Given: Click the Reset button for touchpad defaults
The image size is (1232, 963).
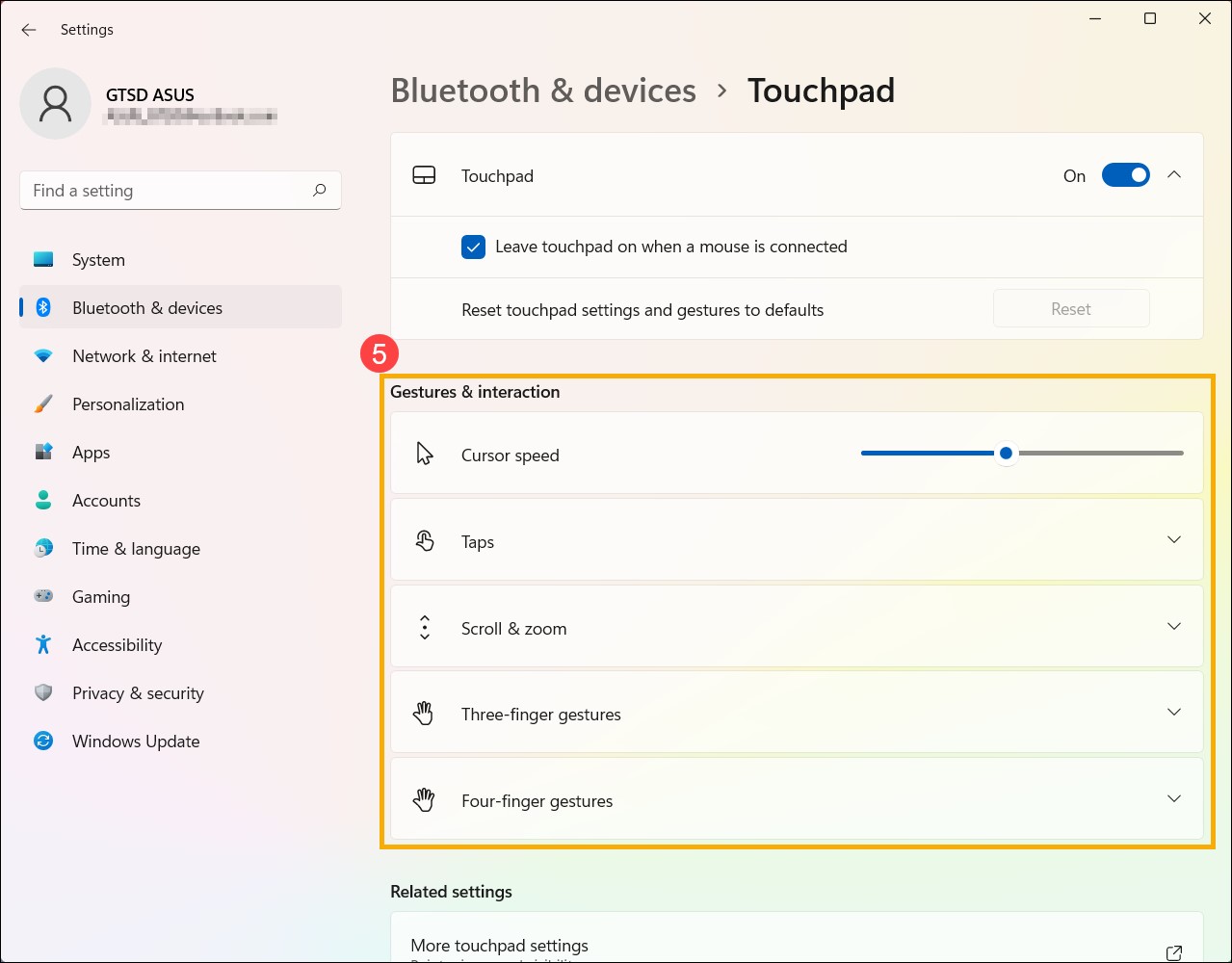Looking at the screenshot, I should point(1070,308).
